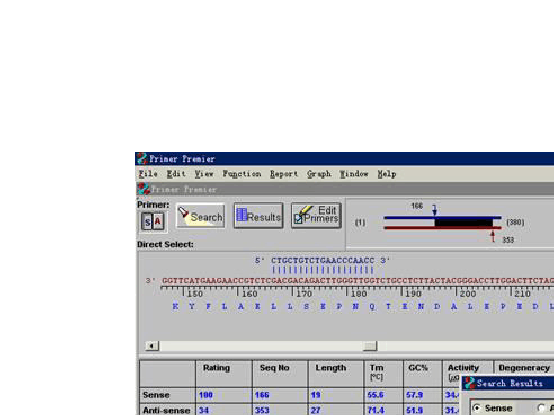This screenshot has width=554, height=415.
Task: Click the red anti-sense primer marker at 353
Action: tap(493, 237)
